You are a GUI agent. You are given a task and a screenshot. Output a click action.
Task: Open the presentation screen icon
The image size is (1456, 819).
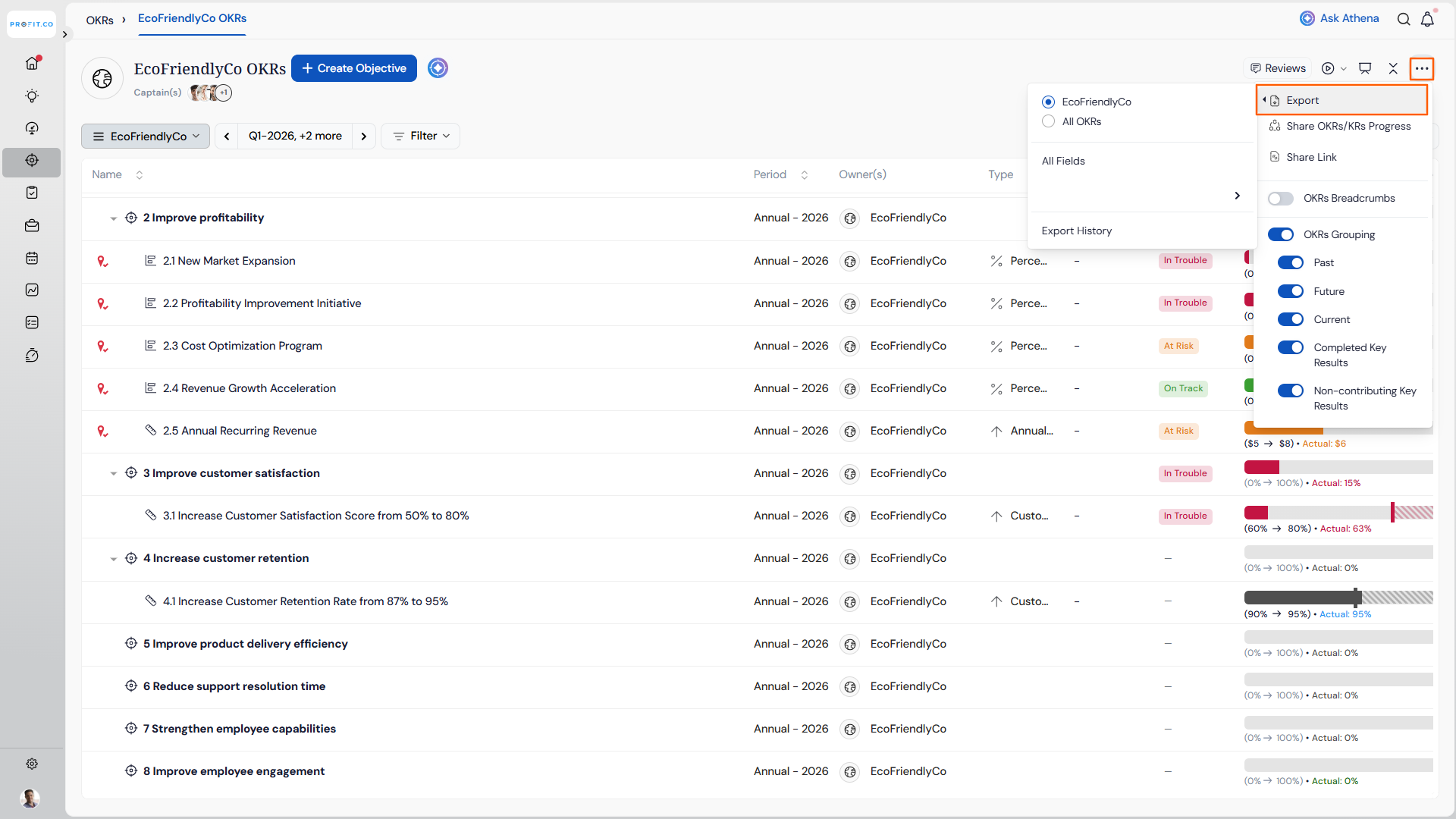point(1365,68)
